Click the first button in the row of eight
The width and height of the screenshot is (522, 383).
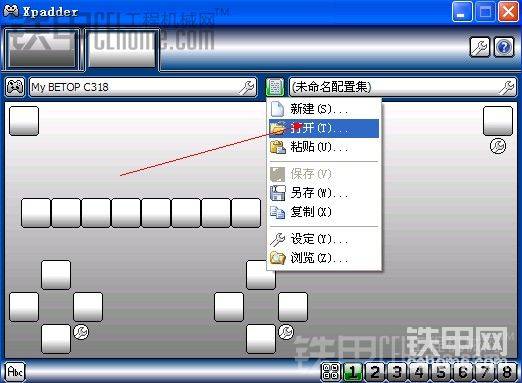(36, 213)
